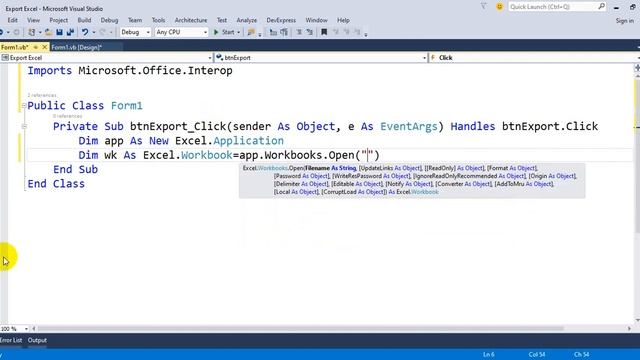Viewport: 640px width, 360px height.
Task: Click the word 'Imports' in the code
Action: (50, 71)
